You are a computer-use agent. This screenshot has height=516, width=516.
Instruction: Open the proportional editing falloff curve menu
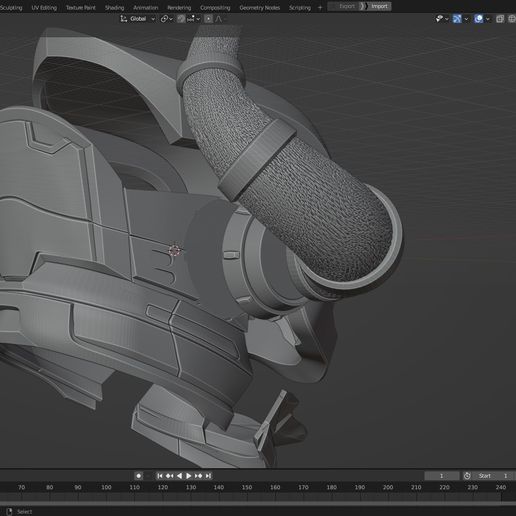(x=219, y=19)
